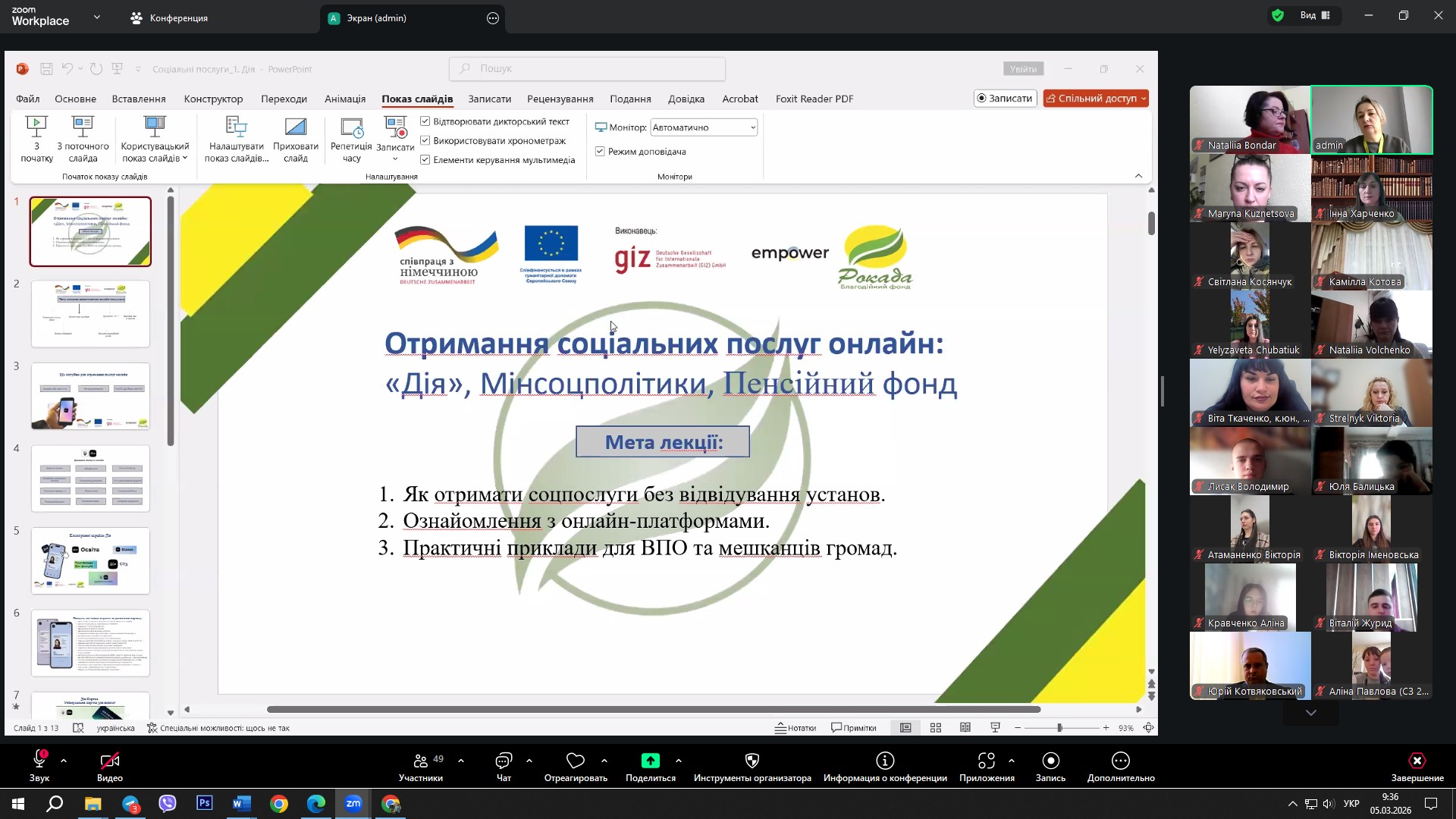
Task: Switch to Slide Sorter view icon
Action: [x=936, y=728]
